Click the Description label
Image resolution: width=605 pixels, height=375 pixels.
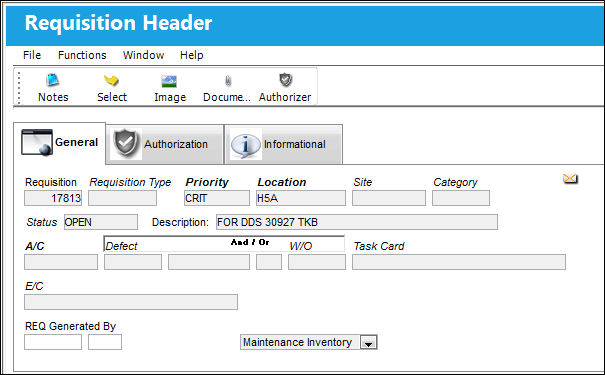click(180, 222)
